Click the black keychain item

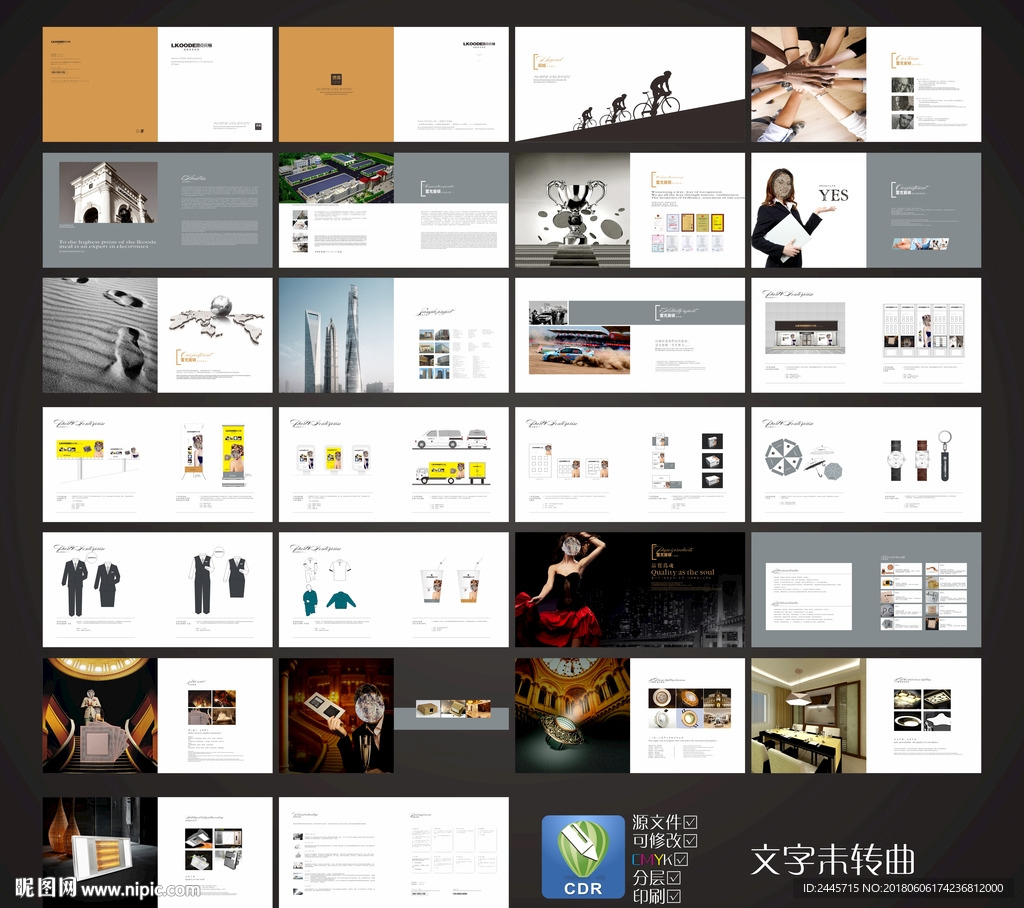(x=943, y=457)
